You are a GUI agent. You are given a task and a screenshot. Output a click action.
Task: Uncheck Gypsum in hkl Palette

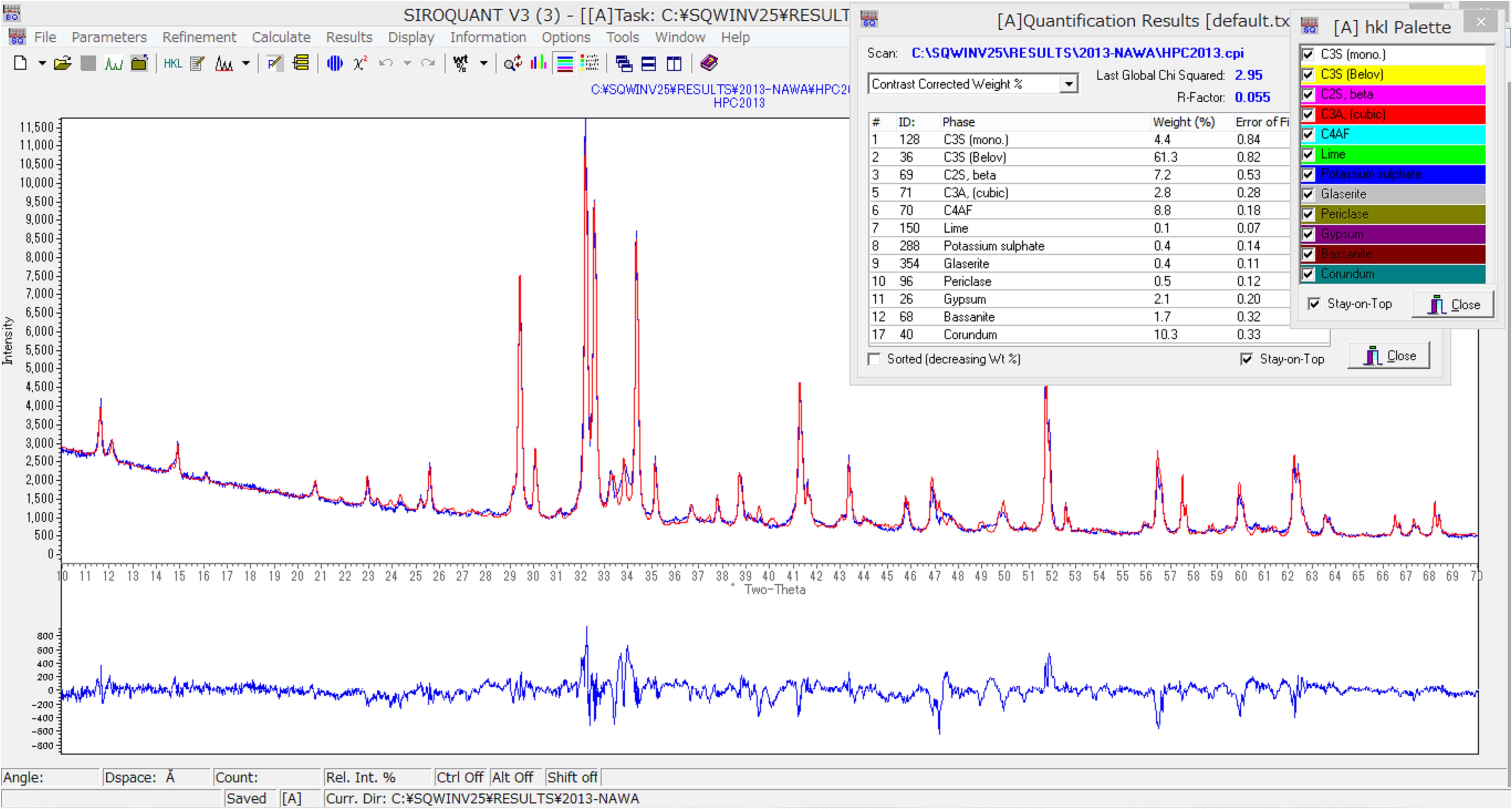pos(1308,234)
